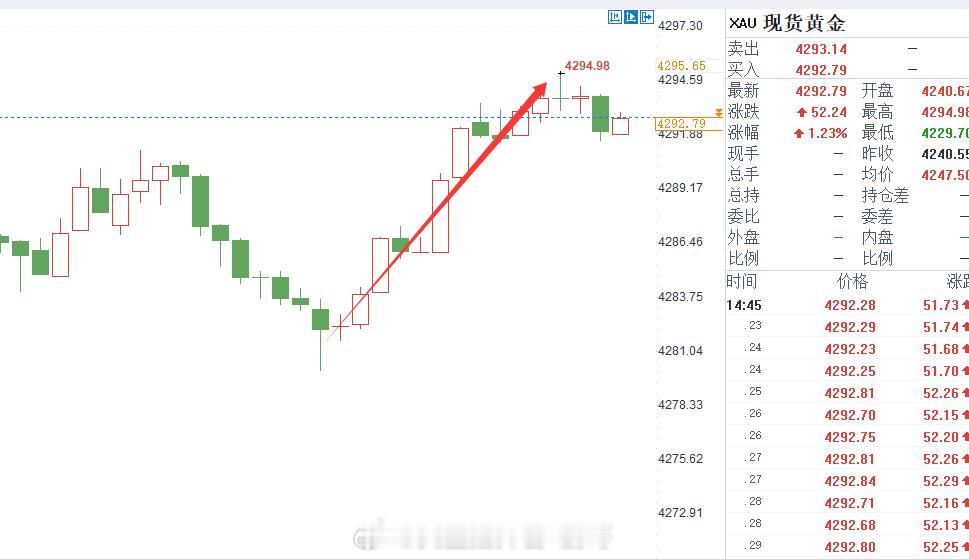Image resolution: width=969 pixels, height=559 pixels.
Task: Click the large green candle near current price
Action: pos(600,114)
